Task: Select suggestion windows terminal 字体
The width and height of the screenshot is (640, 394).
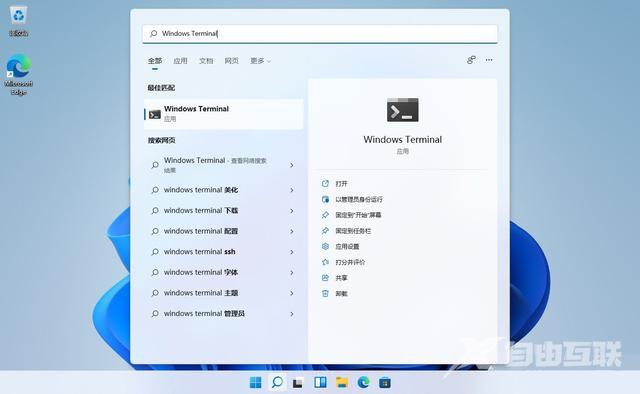Action: (201, 272)
